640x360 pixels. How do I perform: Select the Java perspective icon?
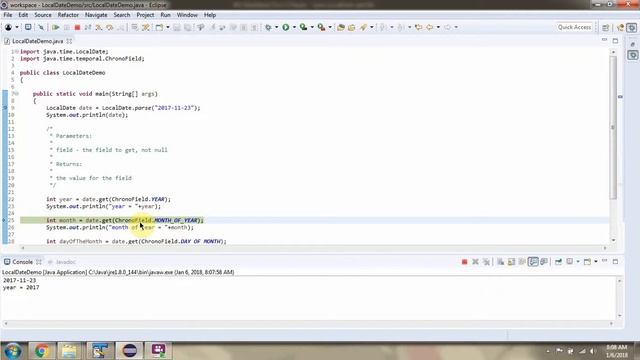(x=620, y=27)
